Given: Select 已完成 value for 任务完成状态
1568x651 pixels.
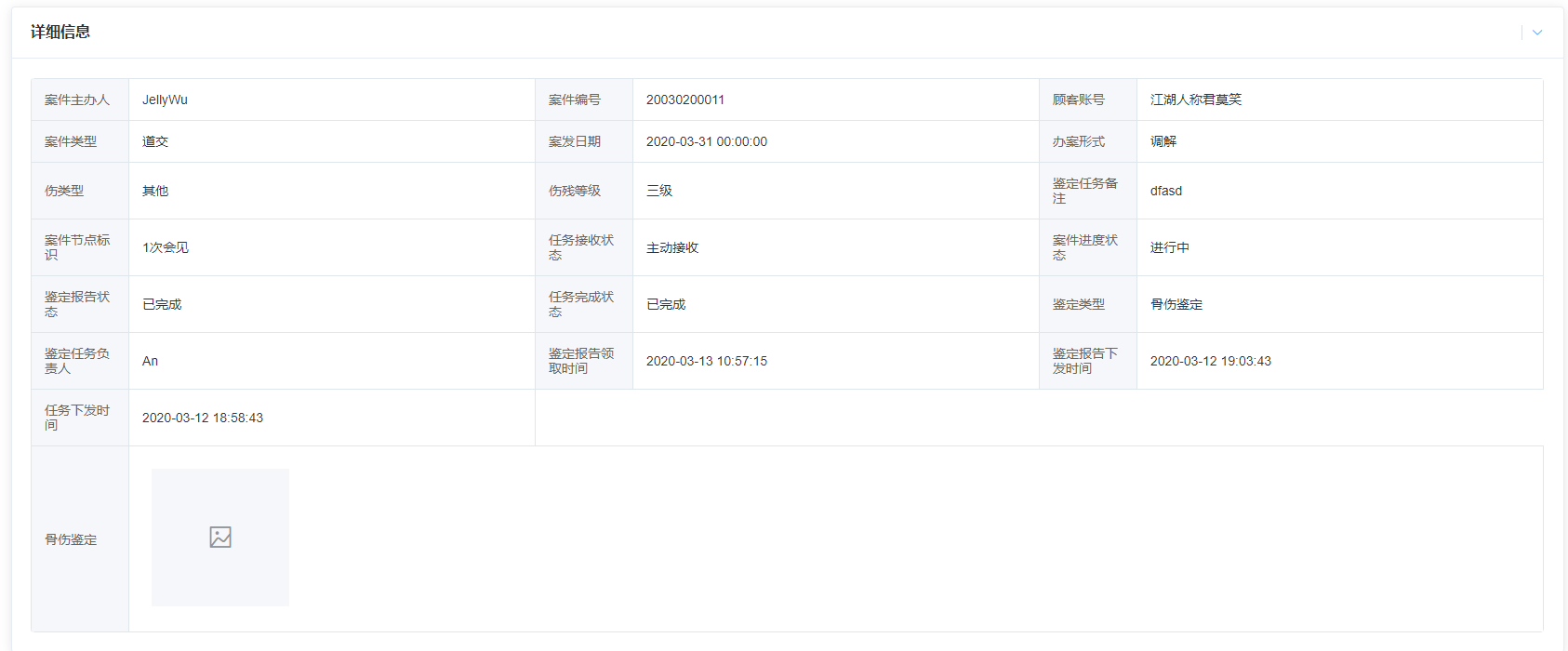Looking at the screenshot, I should click(x=666, y=304).
